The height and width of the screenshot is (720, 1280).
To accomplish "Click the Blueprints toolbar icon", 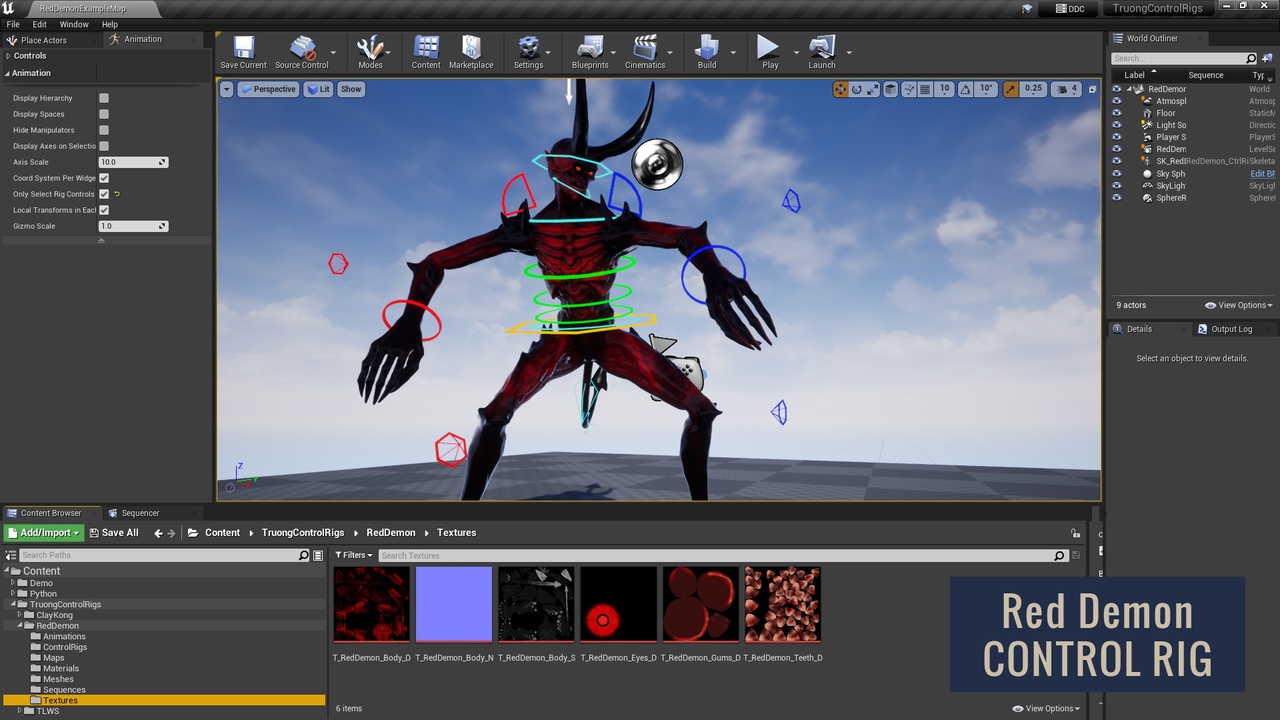I will [590, 52].
